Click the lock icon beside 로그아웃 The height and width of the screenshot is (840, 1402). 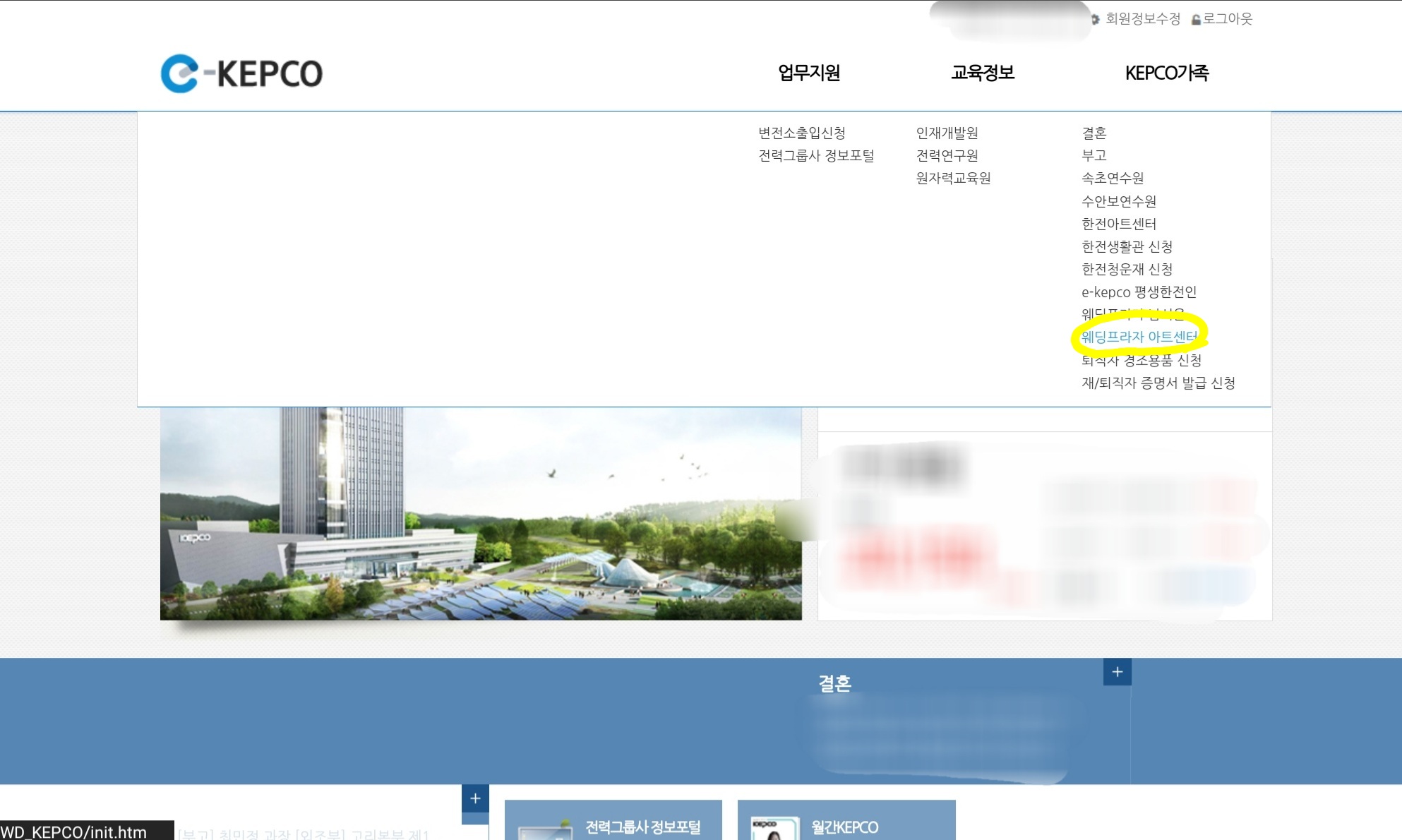tap(1196, 20)
